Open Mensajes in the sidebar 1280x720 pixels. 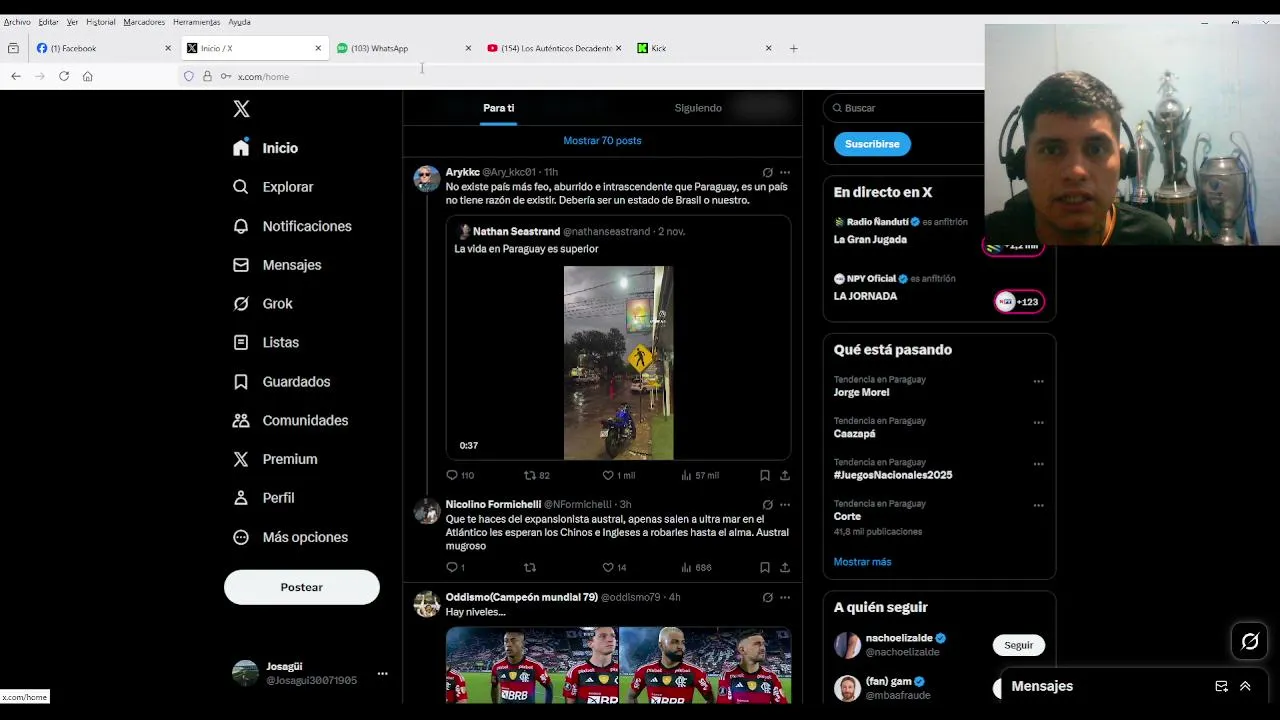tap(276, 265)
